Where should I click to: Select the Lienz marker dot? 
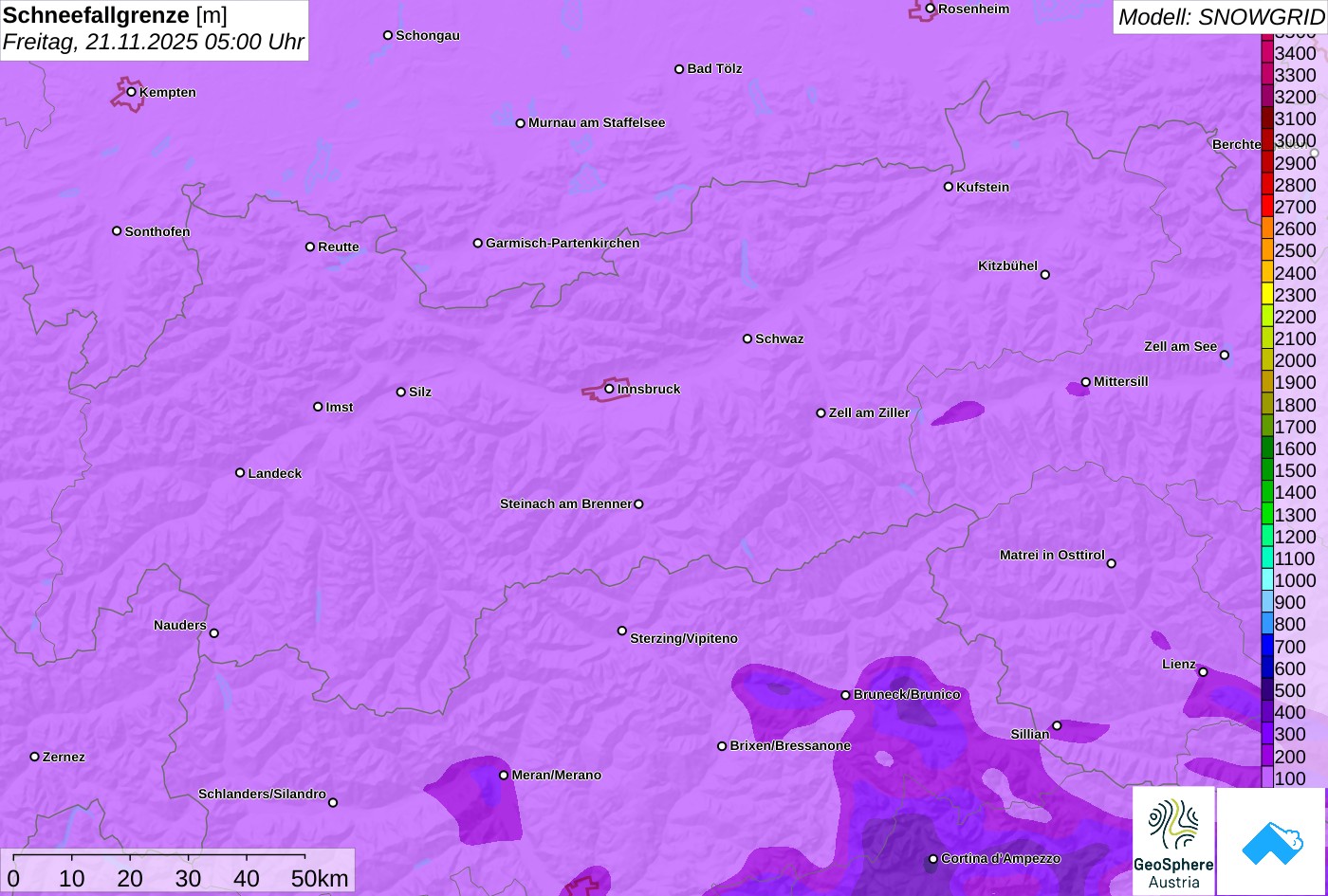point(1203,671)
